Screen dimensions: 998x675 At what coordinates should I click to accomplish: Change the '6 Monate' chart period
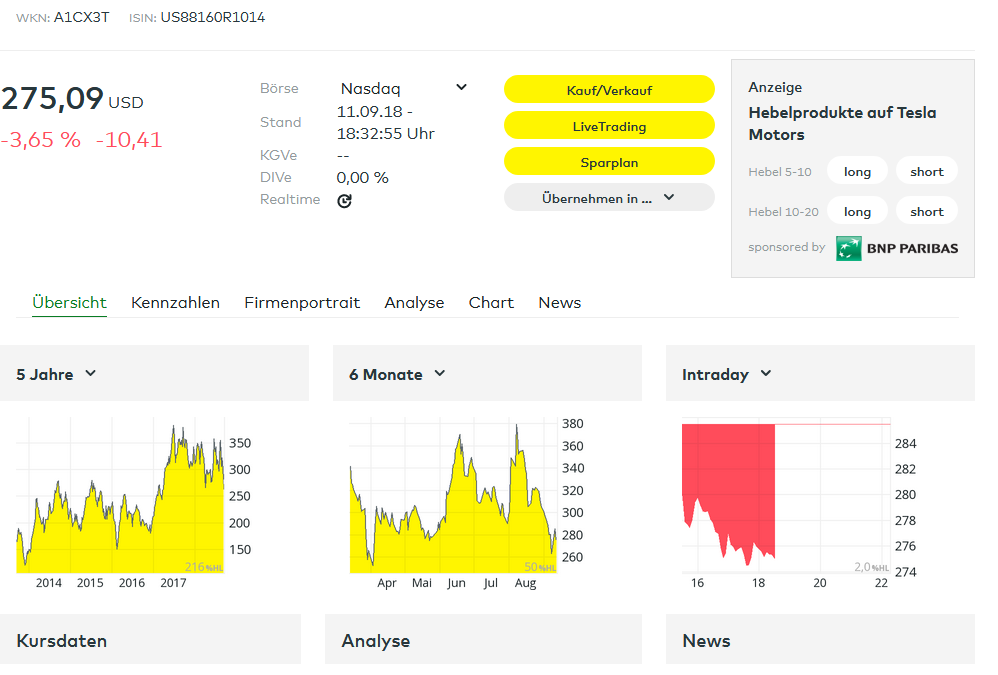click(x=397, y=374)
